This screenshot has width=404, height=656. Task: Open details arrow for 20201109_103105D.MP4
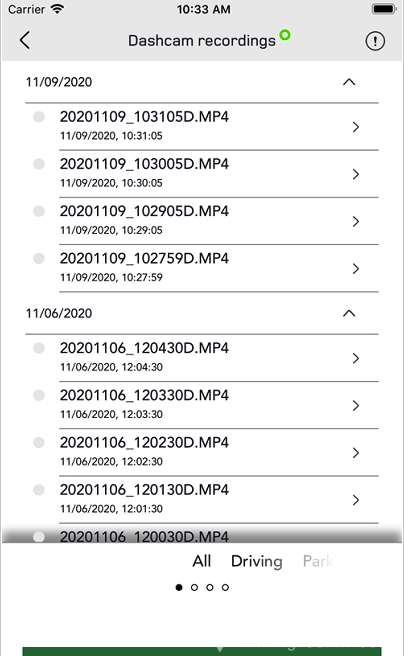coord(355,127)
